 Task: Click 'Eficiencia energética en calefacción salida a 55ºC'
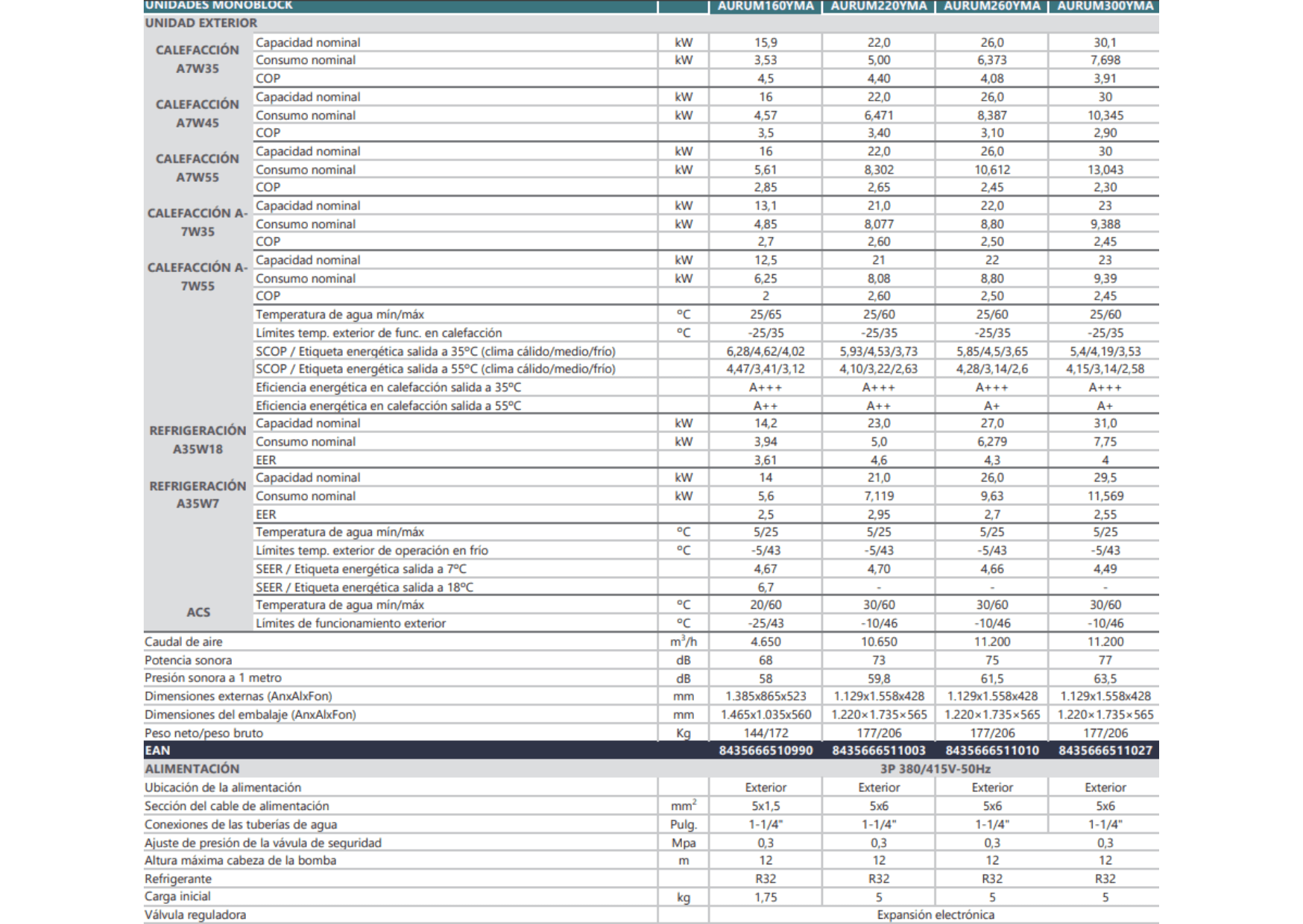[388, 406]
